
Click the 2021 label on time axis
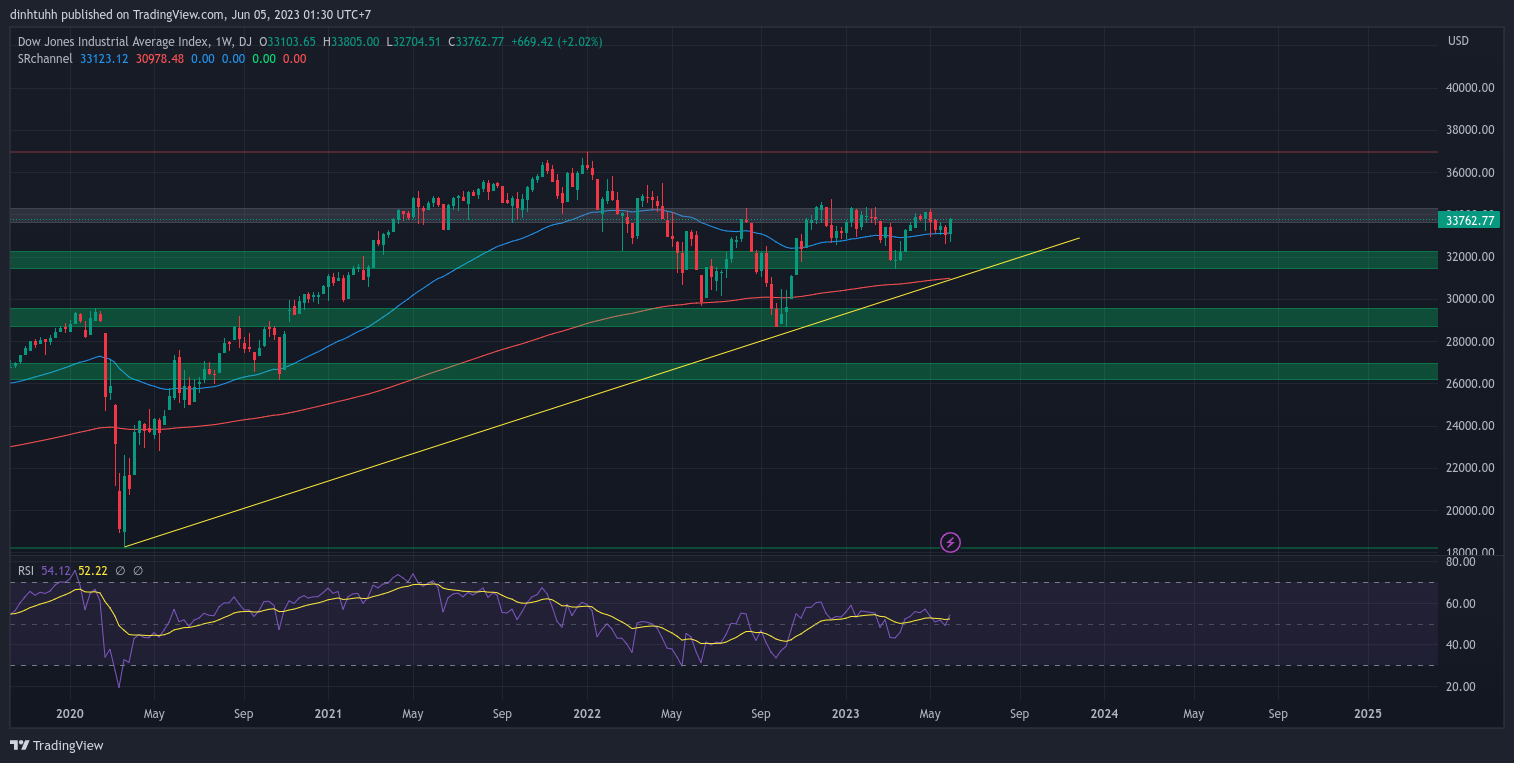(328, 714)
